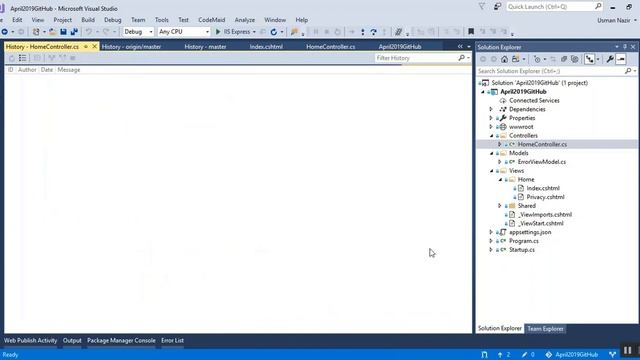Toggle the list view icon in History toolbar
Image resolution: width=640 pixels, height=360 pixels.
click(x=22, y=58)
